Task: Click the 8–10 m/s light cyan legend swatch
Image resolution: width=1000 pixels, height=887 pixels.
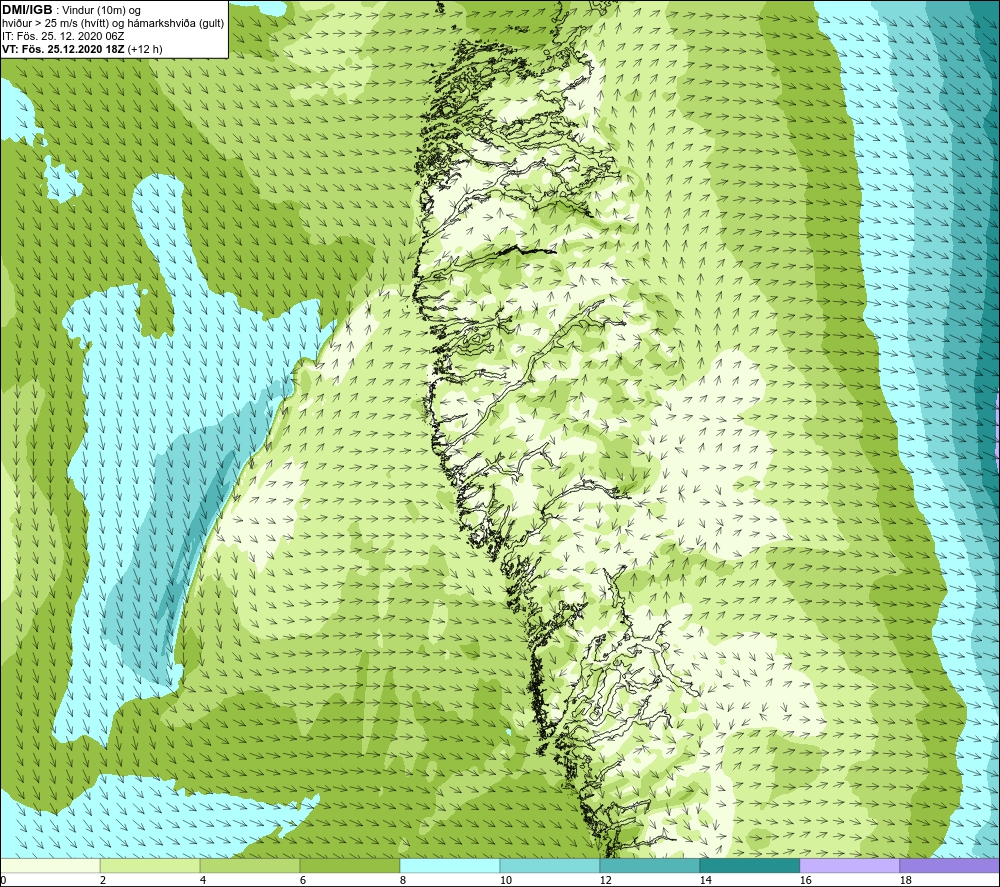Action: click(x=450, y=865)
